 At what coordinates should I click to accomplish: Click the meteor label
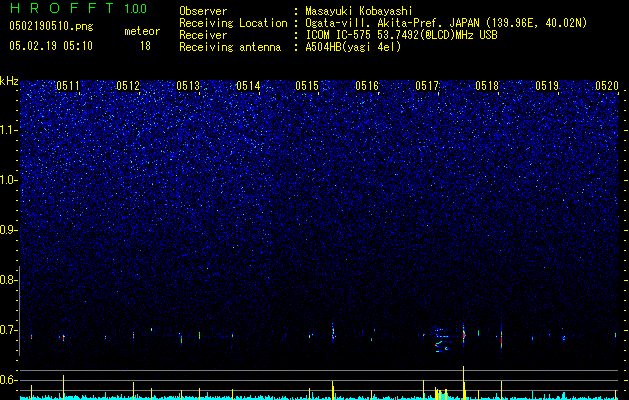(142, 31)
